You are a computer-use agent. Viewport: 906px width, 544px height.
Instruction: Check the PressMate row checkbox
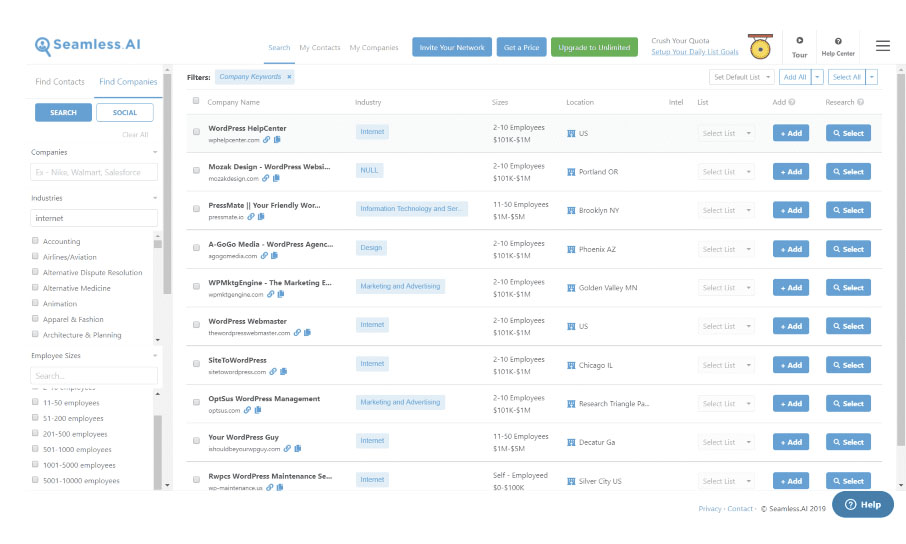pyautogui.click(x=196, y=209)
